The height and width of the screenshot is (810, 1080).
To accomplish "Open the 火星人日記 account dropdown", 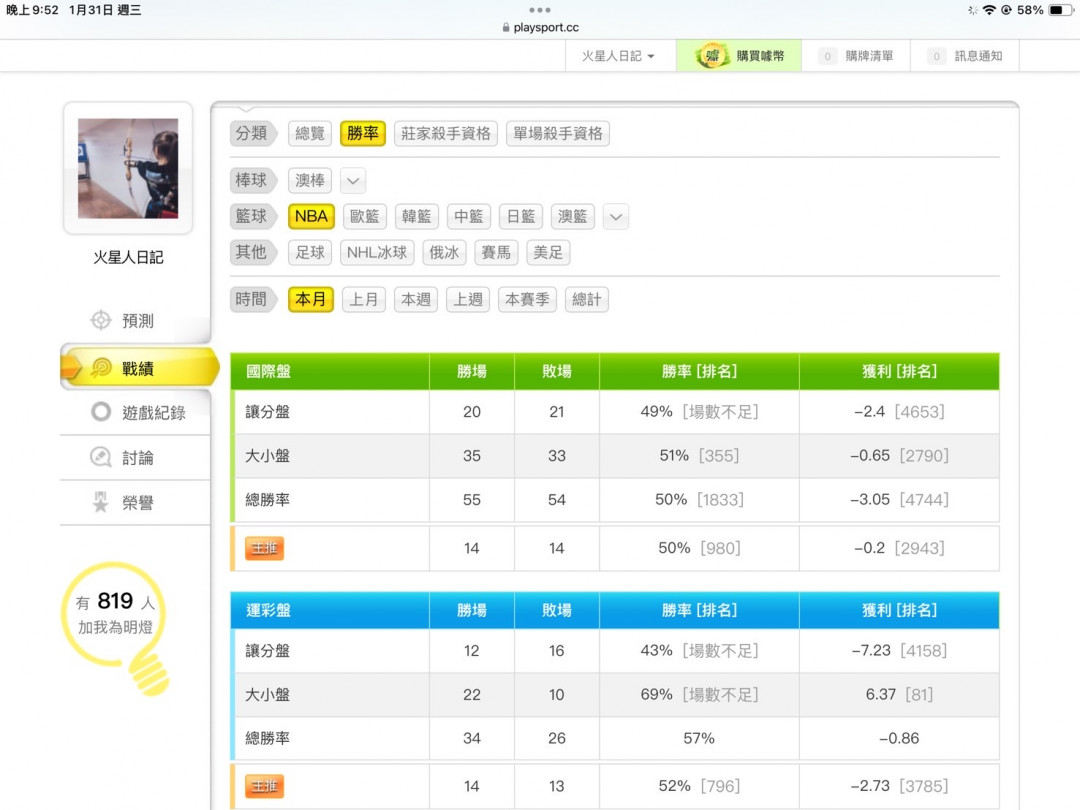I will click(618, 56).
